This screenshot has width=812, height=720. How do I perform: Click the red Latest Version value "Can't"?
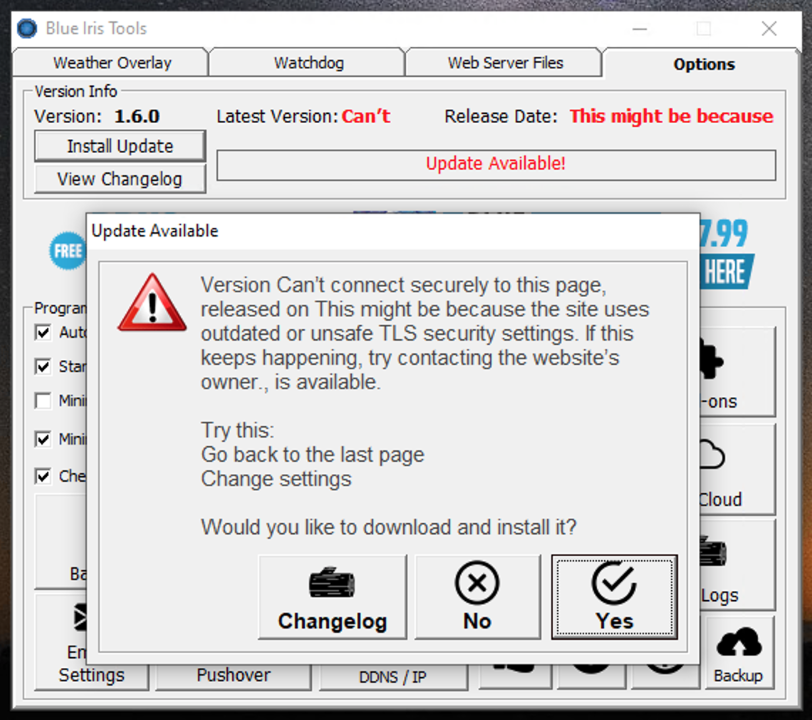pos(366,117)
